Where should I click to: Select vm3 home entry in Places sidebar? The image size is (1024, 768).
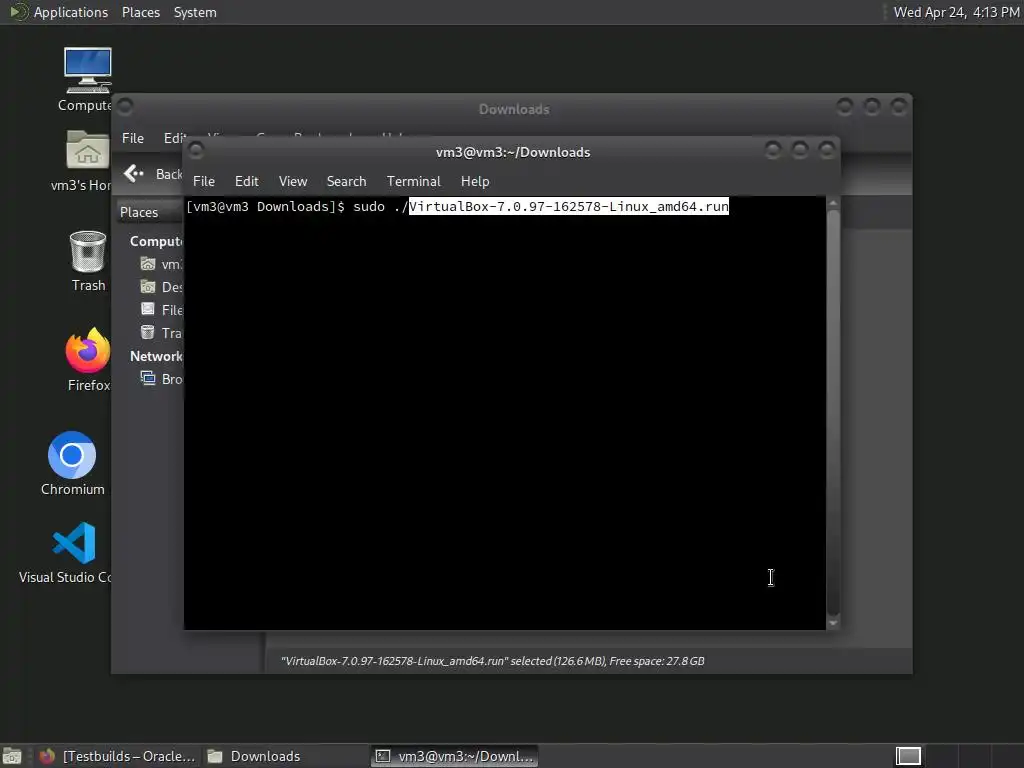pyautogui.click(x=162, y=264)
